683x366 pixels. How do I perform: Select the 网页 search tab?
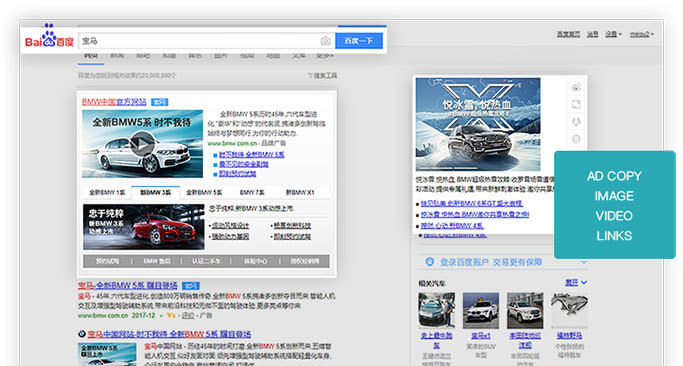91,56
